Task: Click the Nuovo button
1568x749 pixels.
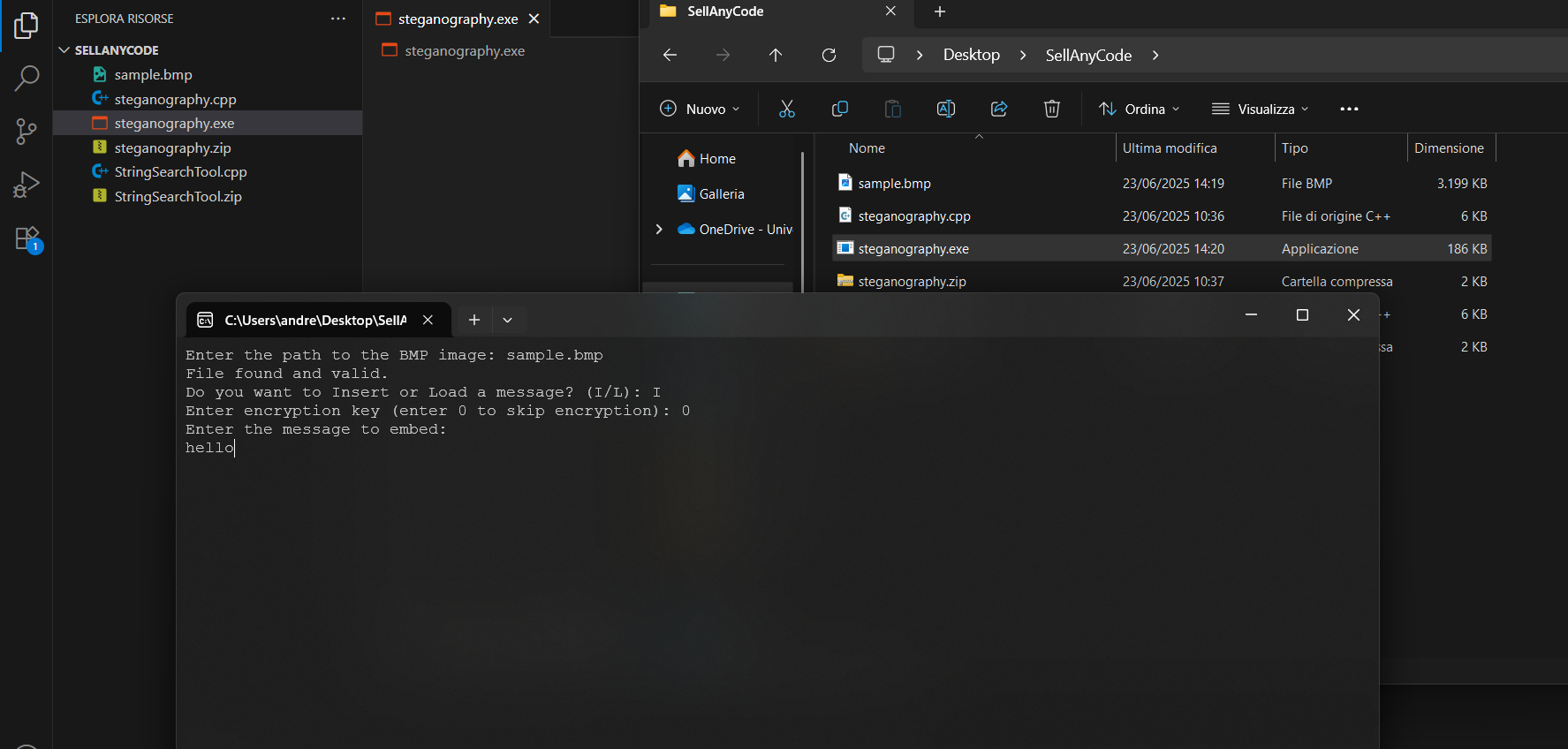Action: pyautogui.click(x=700, y=109)
